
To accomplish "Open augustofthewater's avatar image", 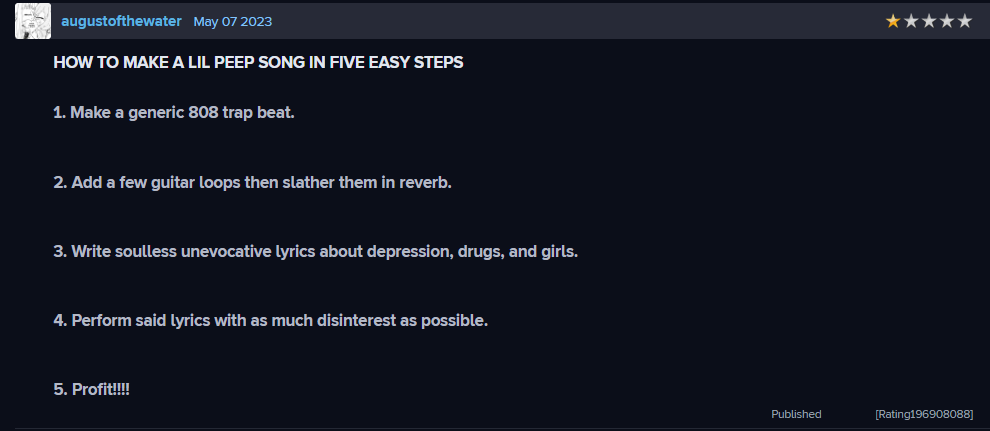I will point(33,21).
